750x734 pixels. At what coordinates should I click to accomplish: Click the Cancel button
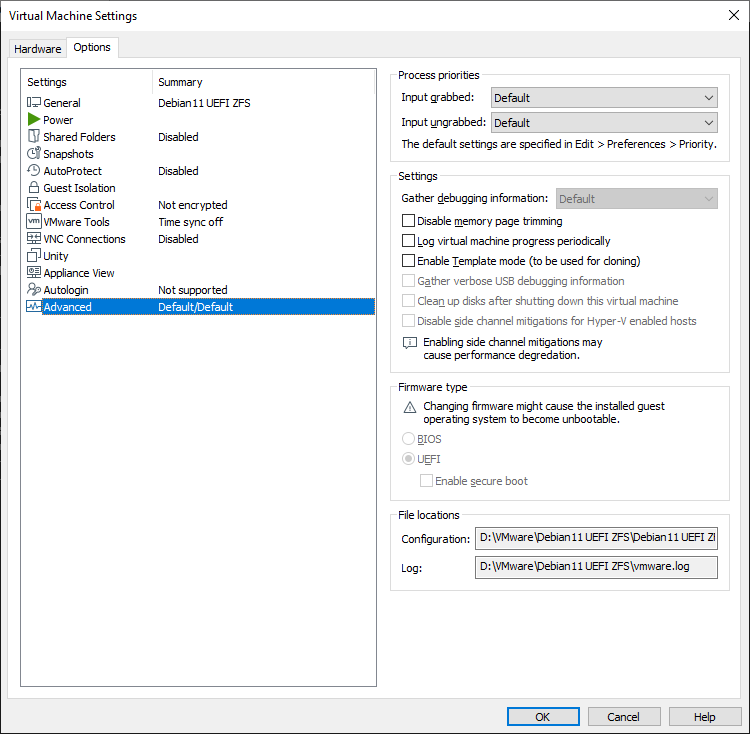pos(624,716)
